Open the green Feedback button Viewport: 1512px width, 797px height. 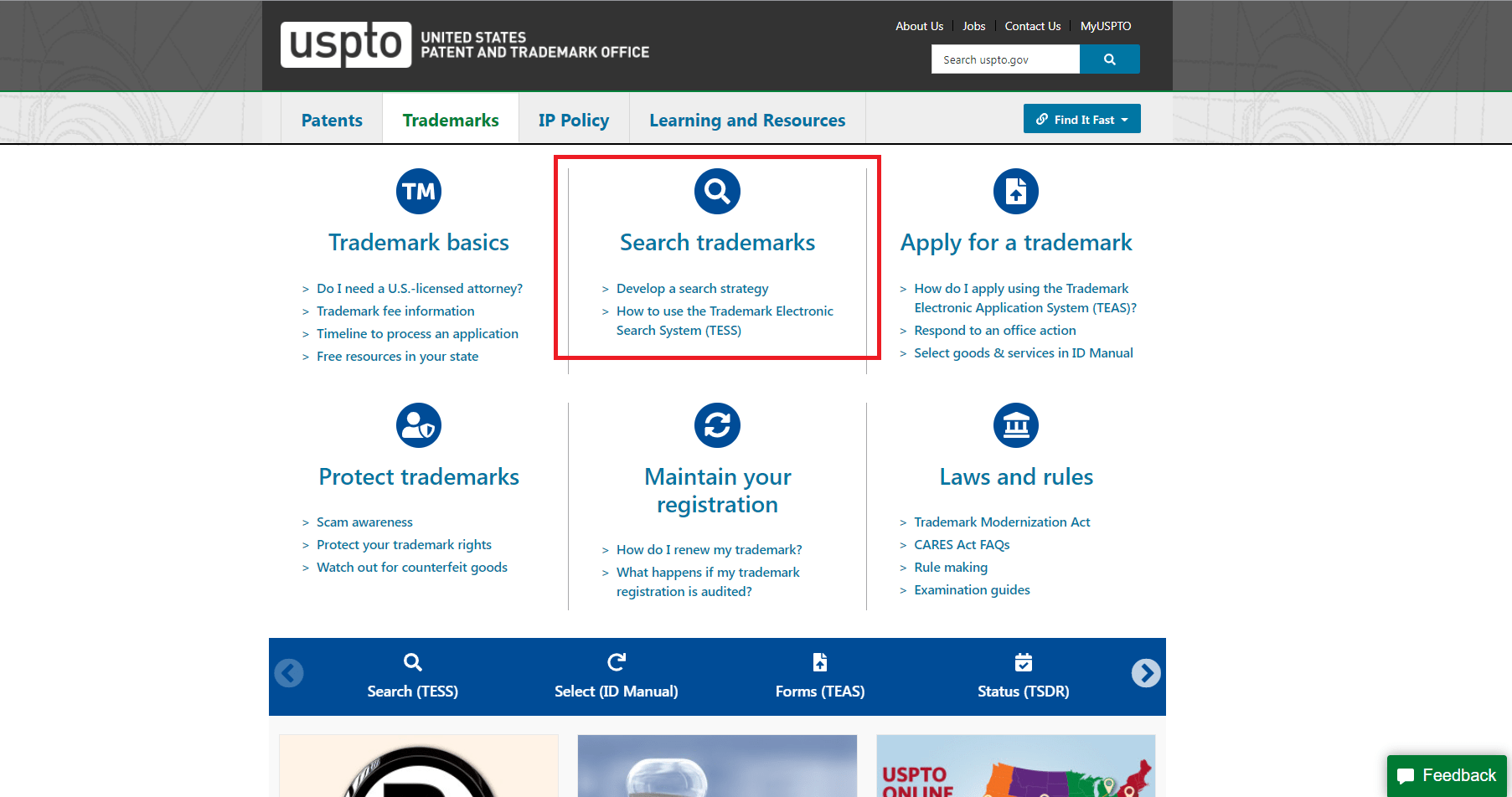coord(1447,775)
